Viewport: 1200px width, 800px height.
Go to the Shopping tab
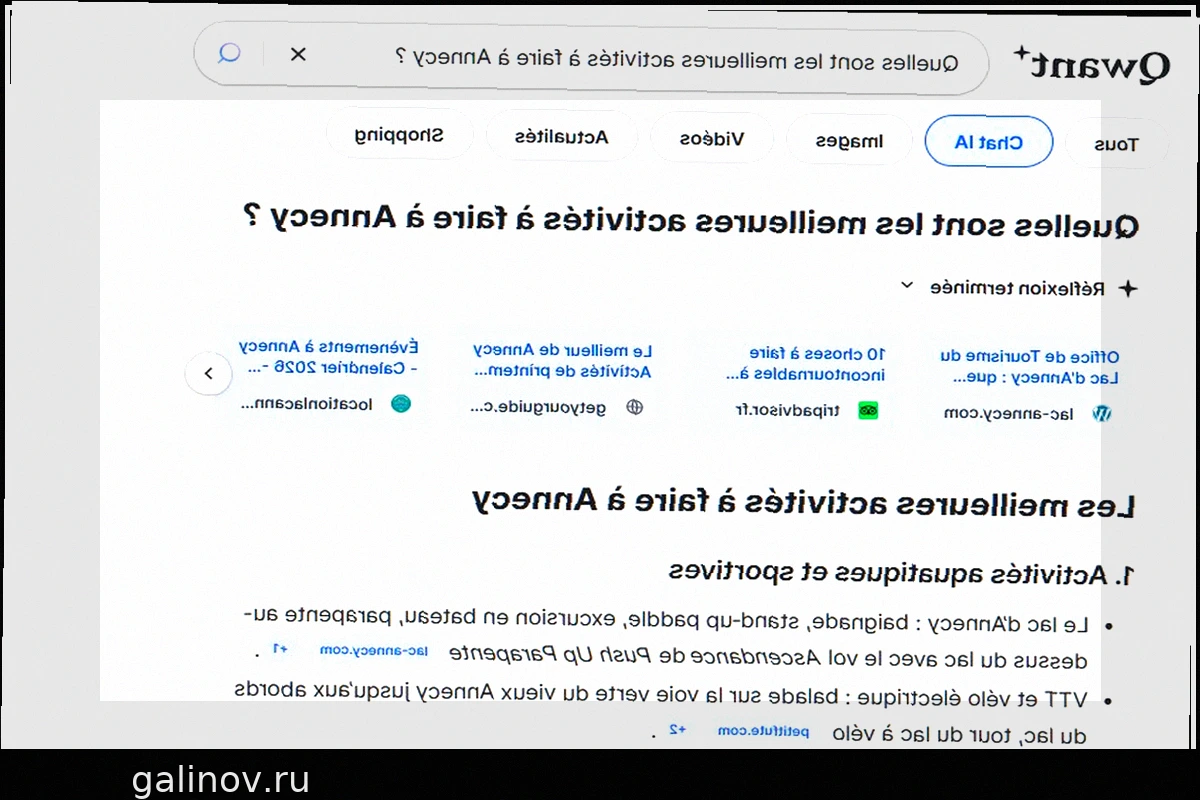pyautogui.click(x=399, y=135)
